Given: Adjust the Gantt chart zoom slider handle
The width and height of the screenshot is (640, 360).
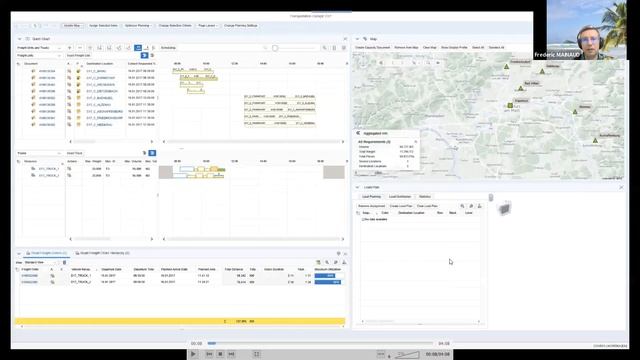Looking at the screenshot, I should coord(275,48).
